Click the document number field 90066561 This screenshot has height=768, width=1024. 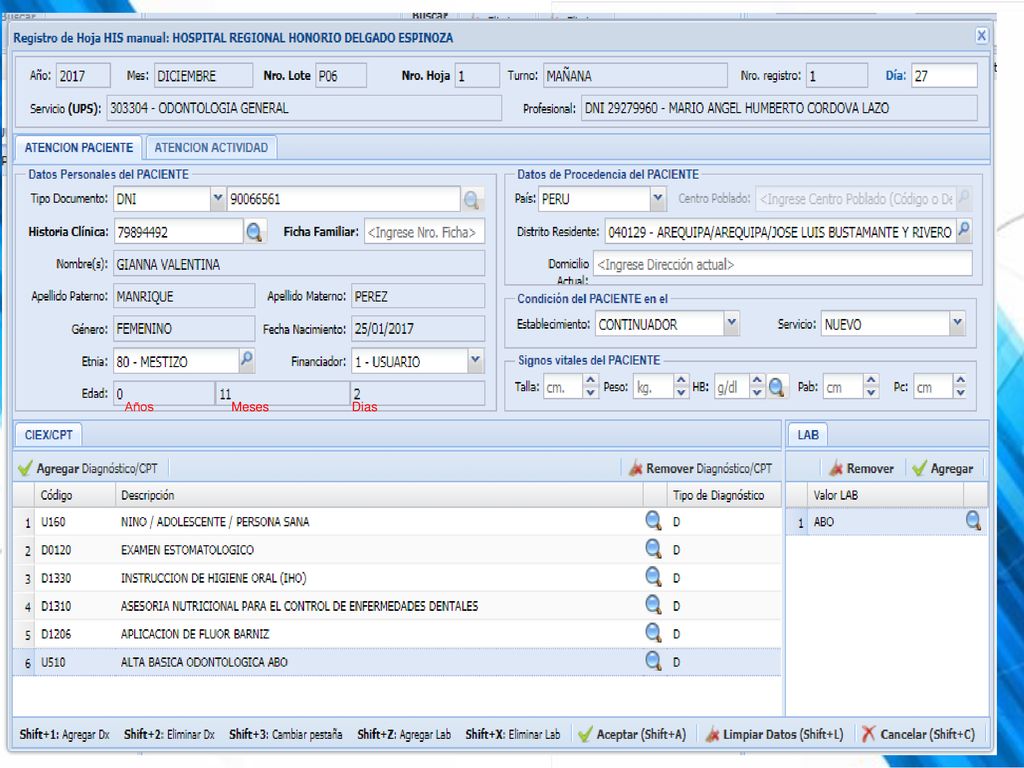tap(344, 199)
